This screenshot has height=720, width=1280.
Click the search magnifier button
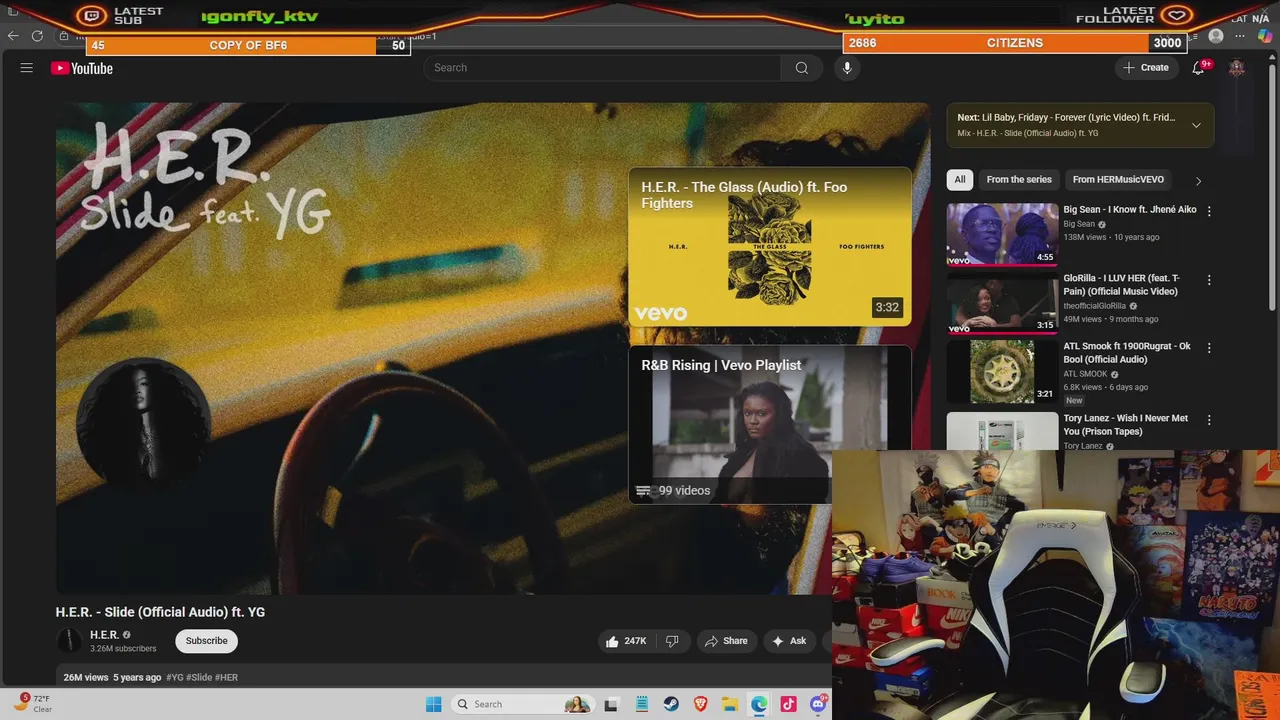802,68
